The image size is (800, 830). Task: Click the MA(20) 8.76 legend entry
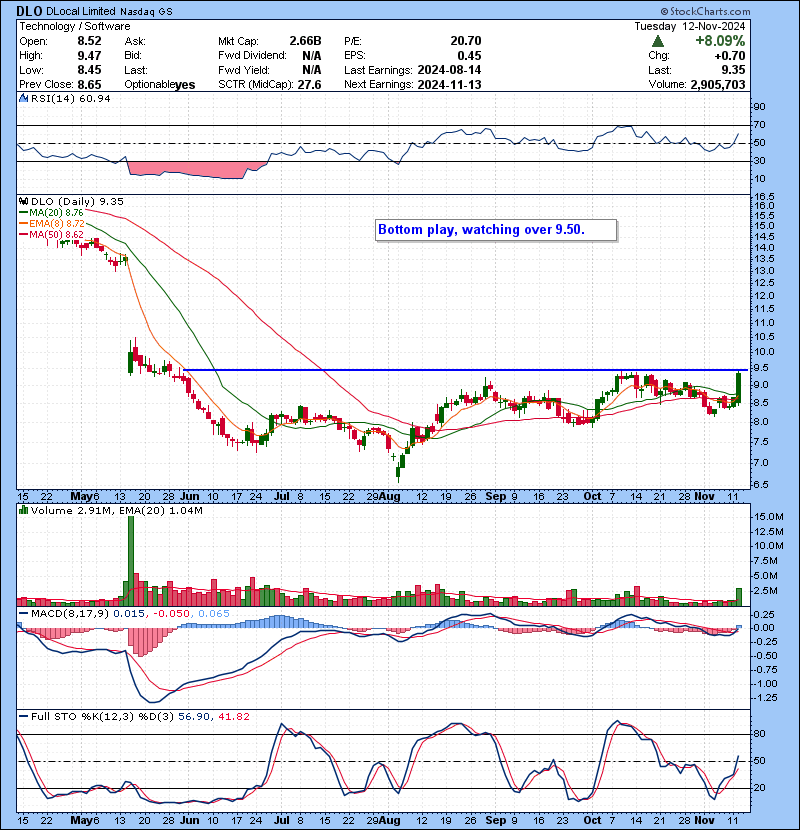click(51, 212)
